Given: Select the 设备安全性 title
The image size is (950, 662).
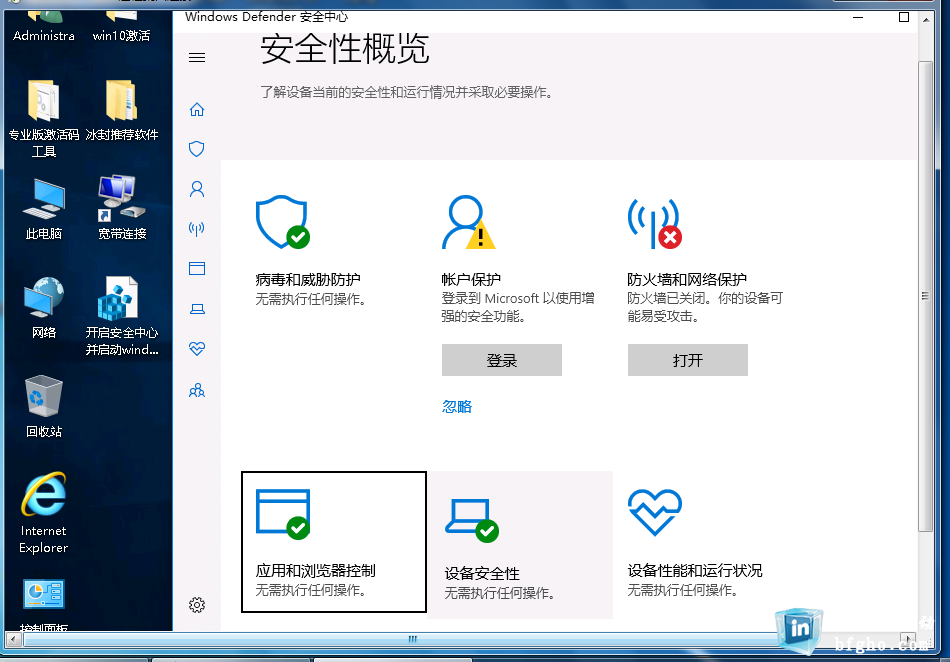Looking at the screenshot, I should click(x=482, y=573).
